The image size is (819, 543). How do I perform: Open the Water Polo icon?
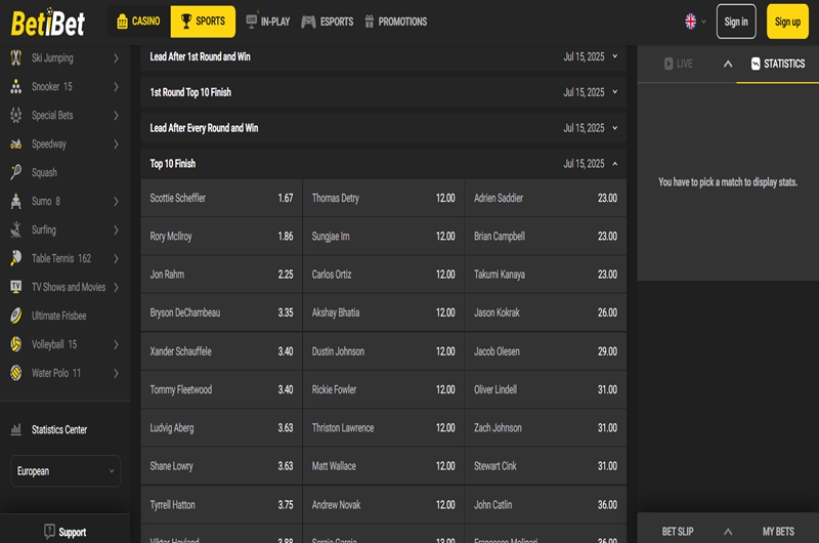tap(16, 373)
